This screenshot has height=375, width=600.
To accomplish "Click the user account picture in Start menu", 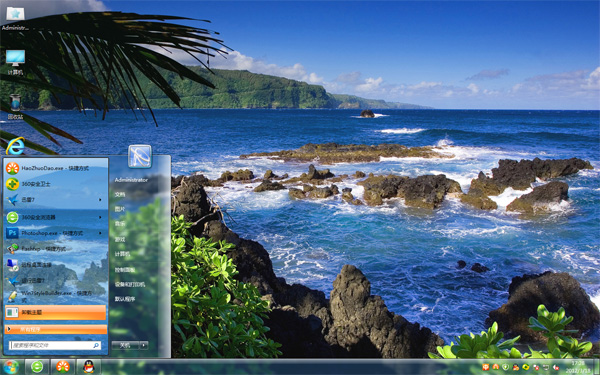I will point(140,157).
